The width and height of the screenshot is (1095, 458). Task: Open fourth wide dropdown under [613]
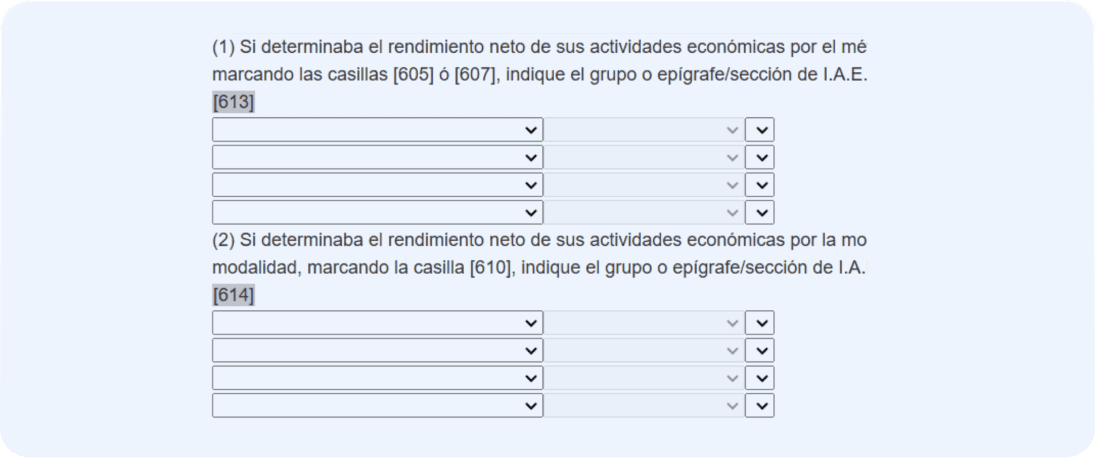[x=377, y=212]
